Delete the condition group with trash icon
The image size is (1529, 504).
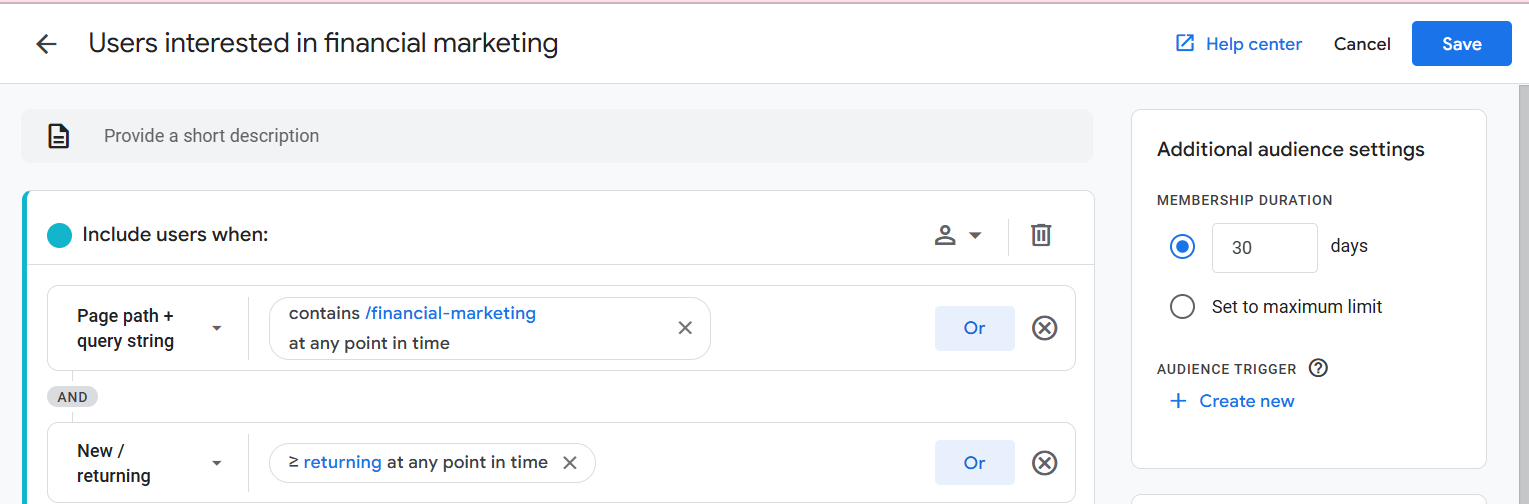1041,235
